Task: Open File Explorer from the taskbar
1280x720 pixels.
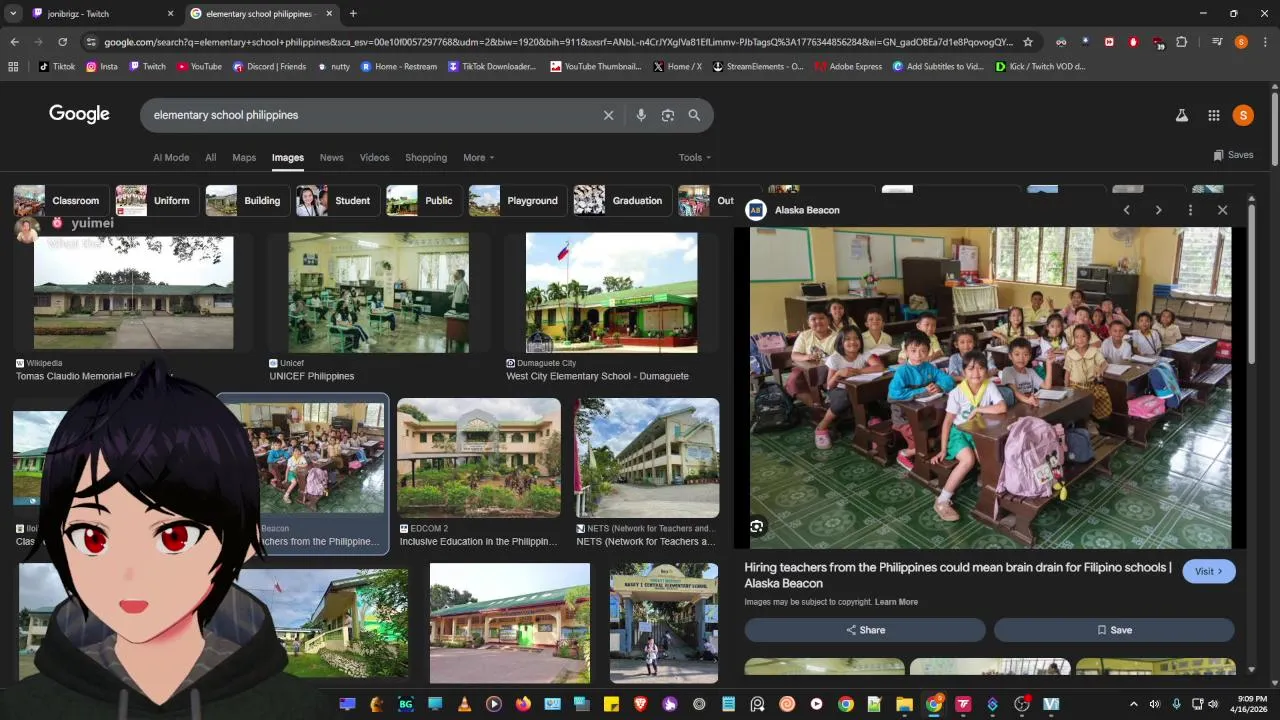Action: coord(904,704)
